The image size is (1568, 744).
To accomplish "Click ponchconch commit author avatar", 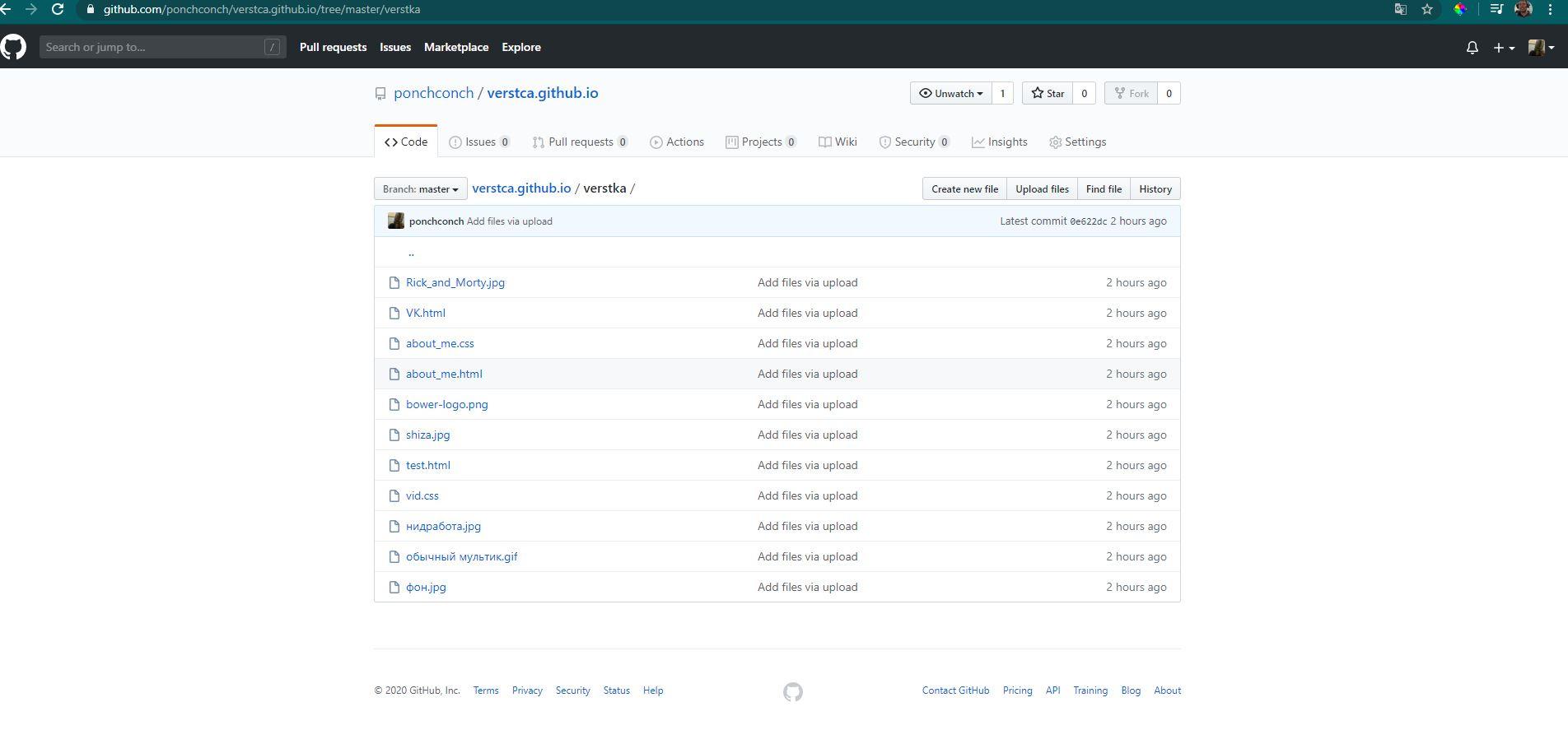I will [x=396, y=221].
